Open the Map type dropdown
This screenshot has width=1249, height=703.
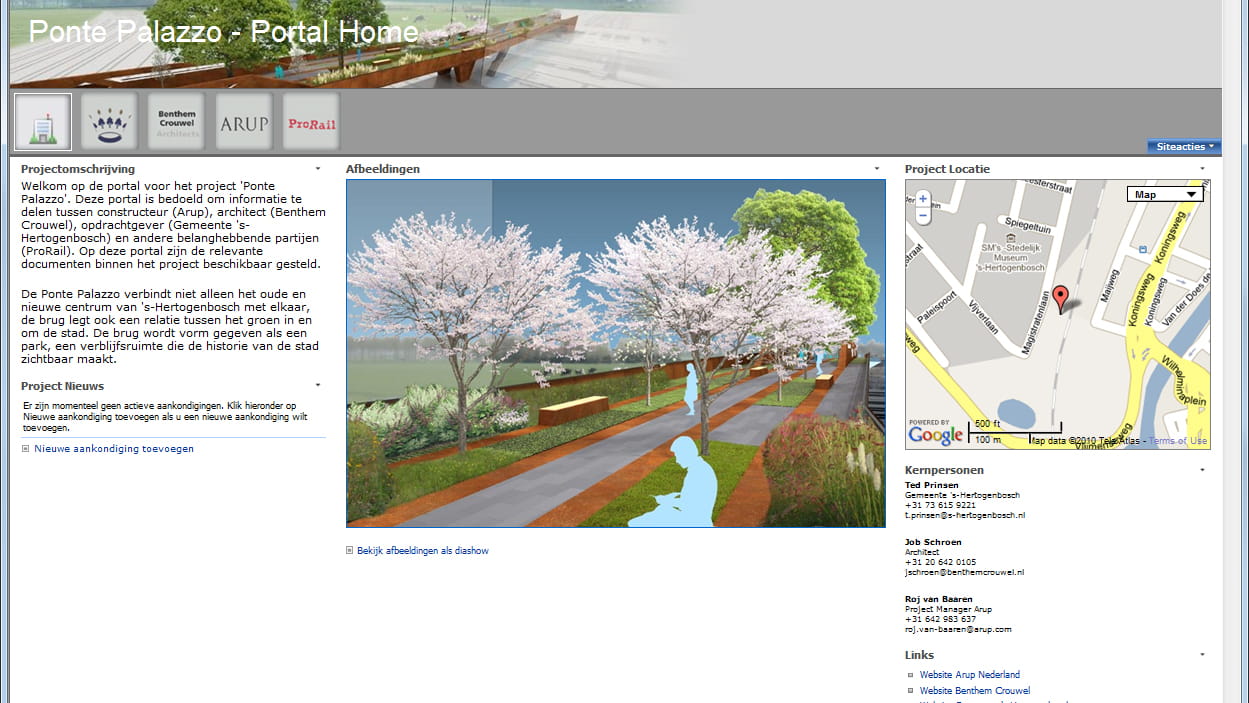point(1164,194)
